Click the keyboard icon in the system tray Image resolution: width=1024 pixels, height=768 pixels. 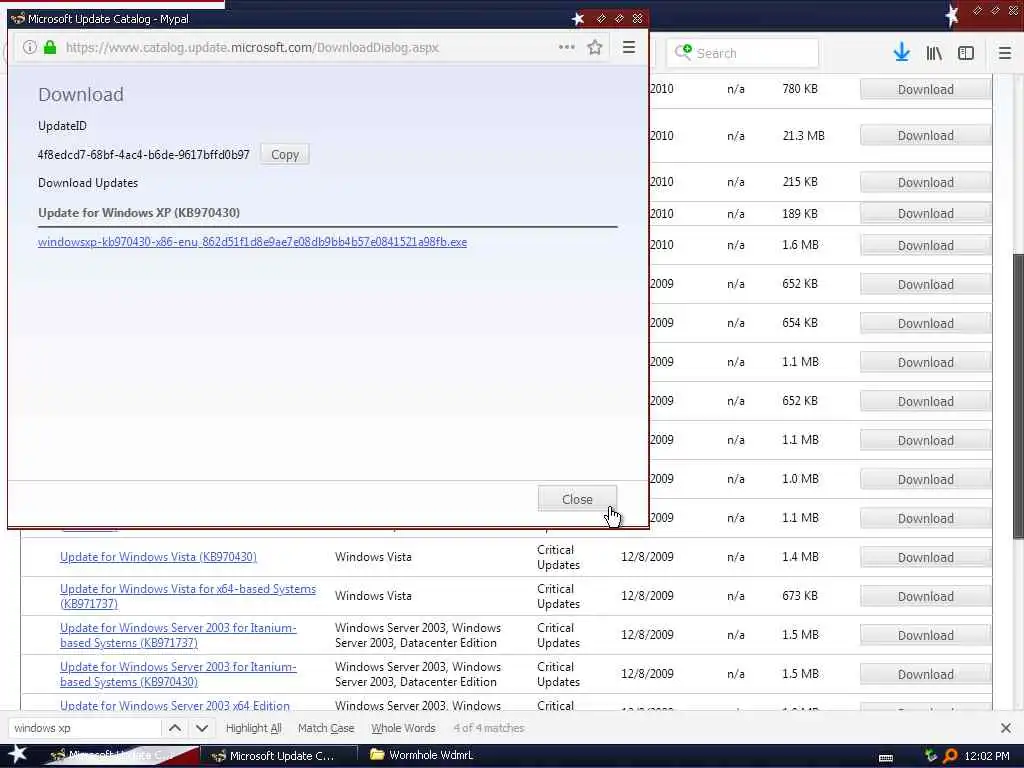coord(886,758)
